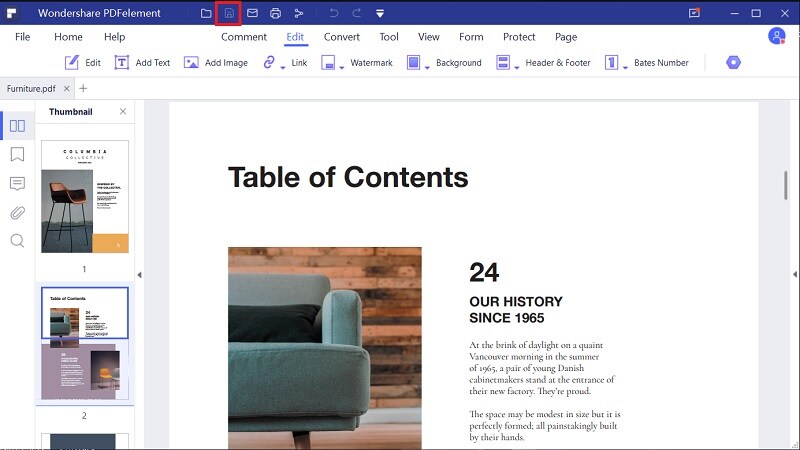Screen dimensions: 800x450
Task: Click the Email envelope icon
Action: coord(252,13)
